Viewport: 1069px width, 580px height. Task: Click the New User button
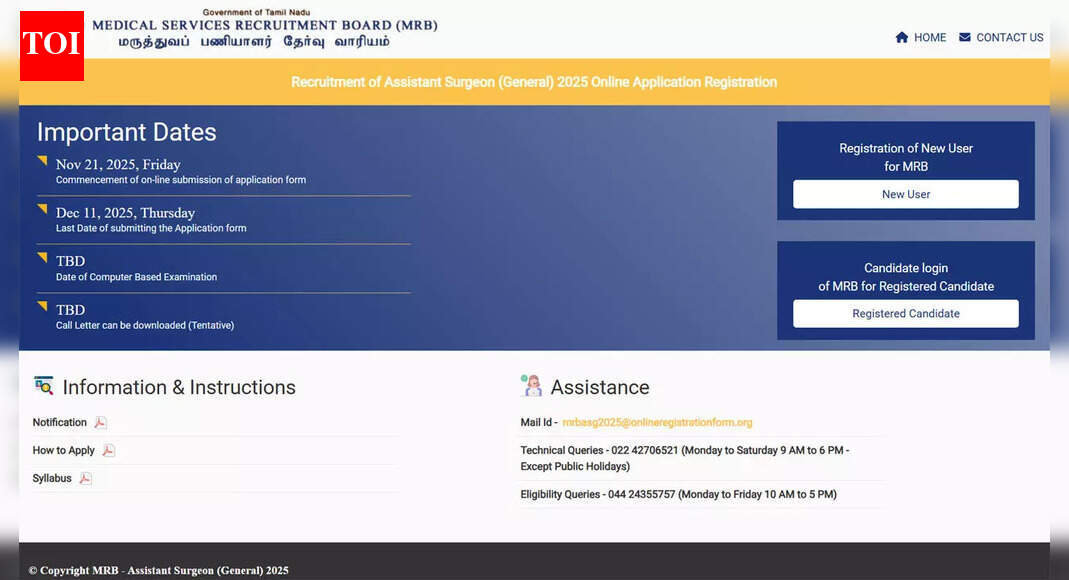[905, 194]
